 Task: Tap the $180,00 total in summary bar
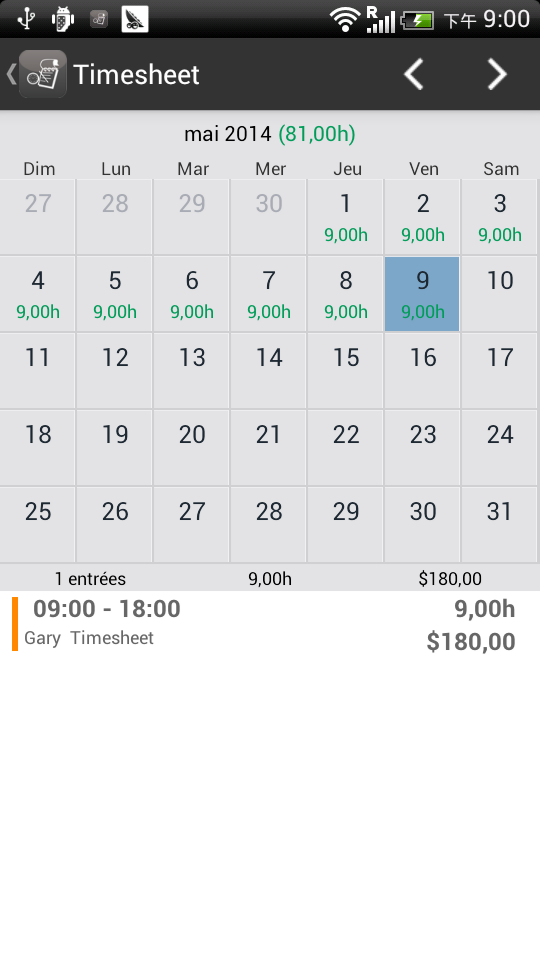pos(450,579)
